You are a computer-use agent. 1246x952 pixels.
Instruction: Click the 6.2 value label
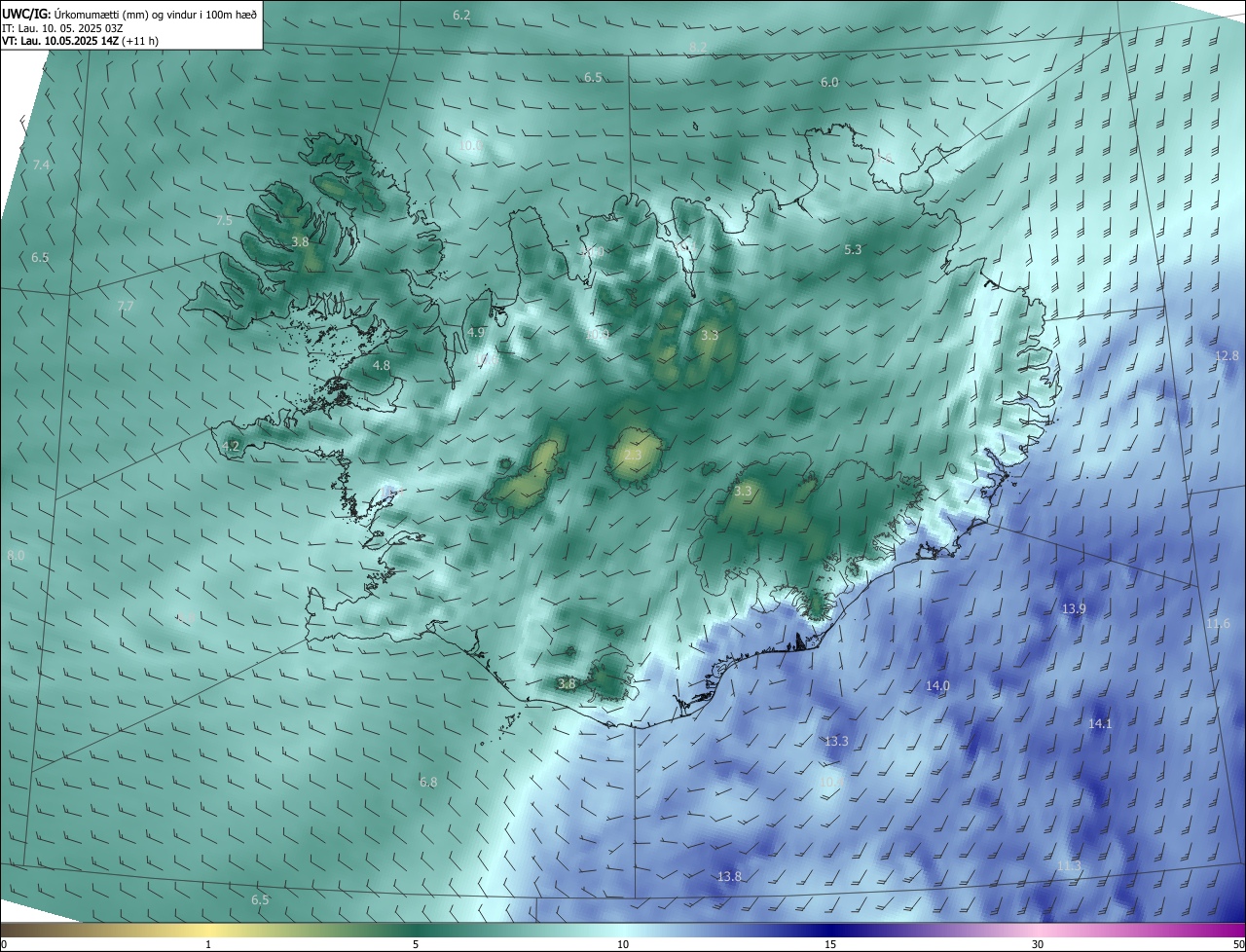(462, 15)
